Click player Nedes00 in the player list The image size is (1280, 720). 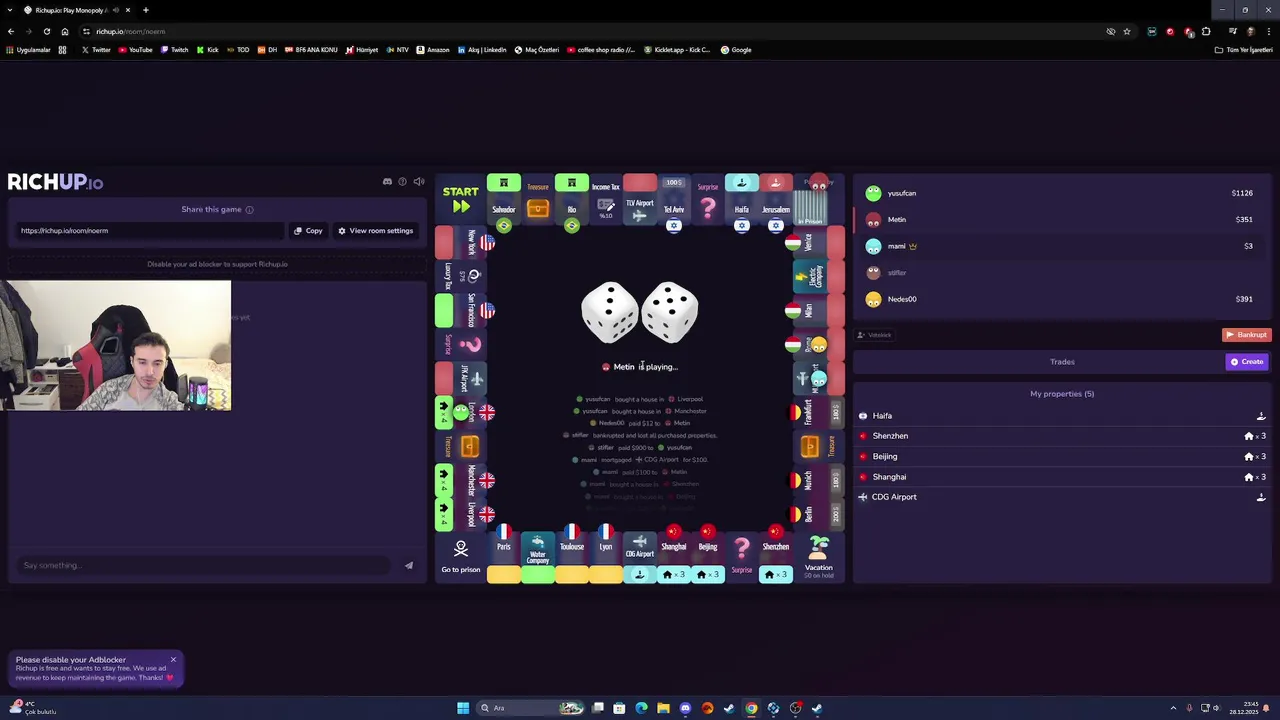1060,299
